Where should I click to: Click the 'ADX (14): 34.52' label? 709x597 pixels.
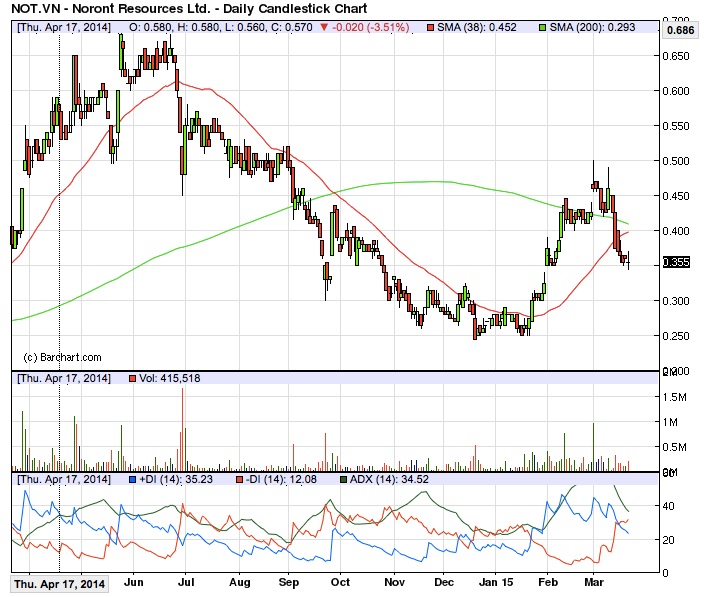(x=389, y=479)
